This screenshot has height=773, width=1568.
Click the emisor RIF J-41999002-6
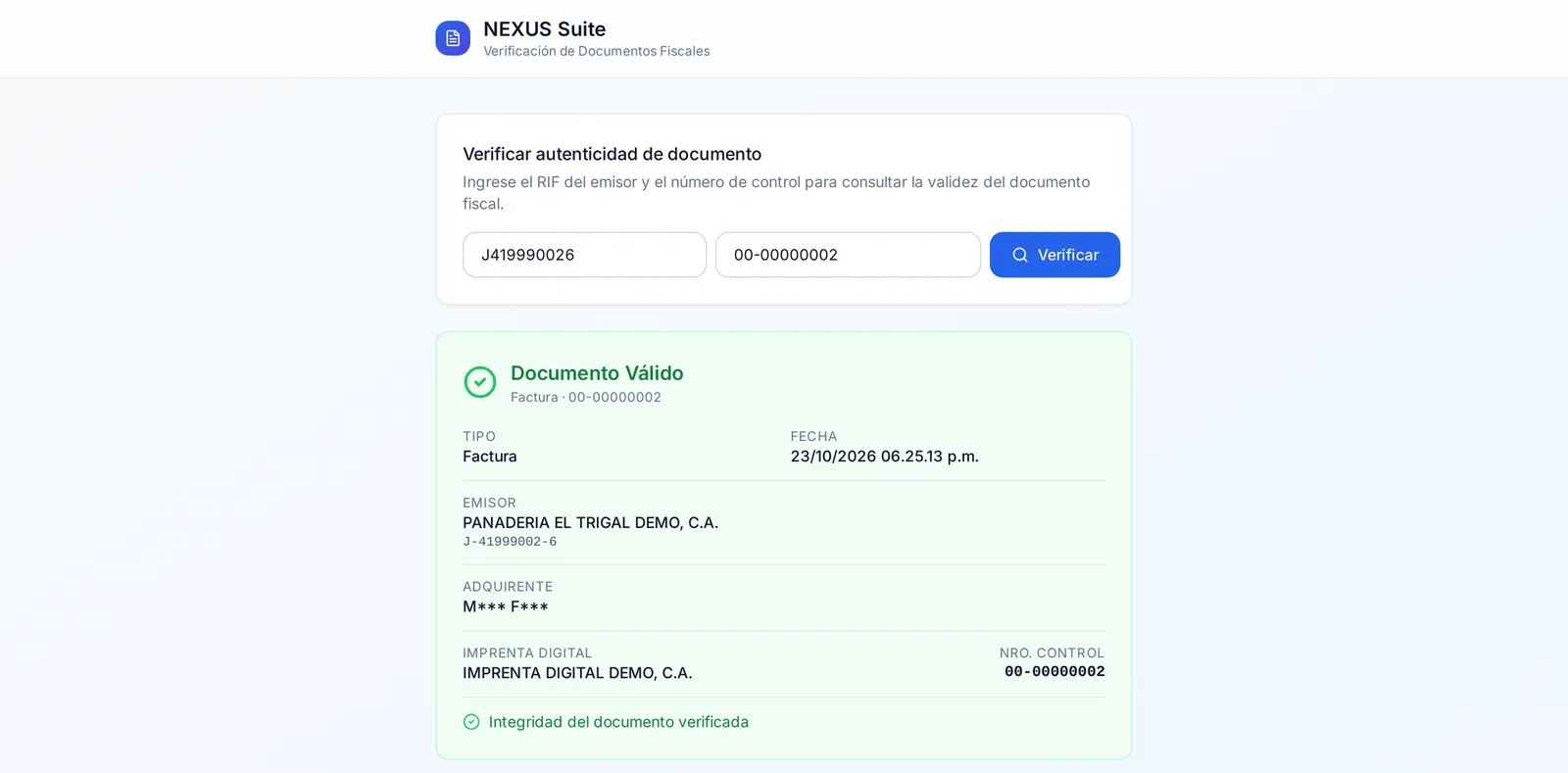[510, 542]
